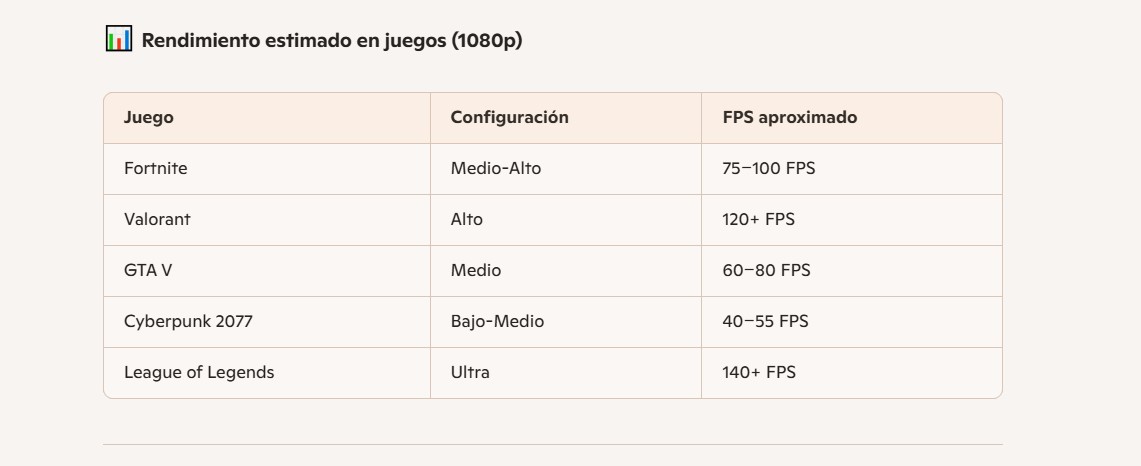The image size is (1141, 466).
Task: Click the Medio-Alto configuration cell
Action: [495, 168]
